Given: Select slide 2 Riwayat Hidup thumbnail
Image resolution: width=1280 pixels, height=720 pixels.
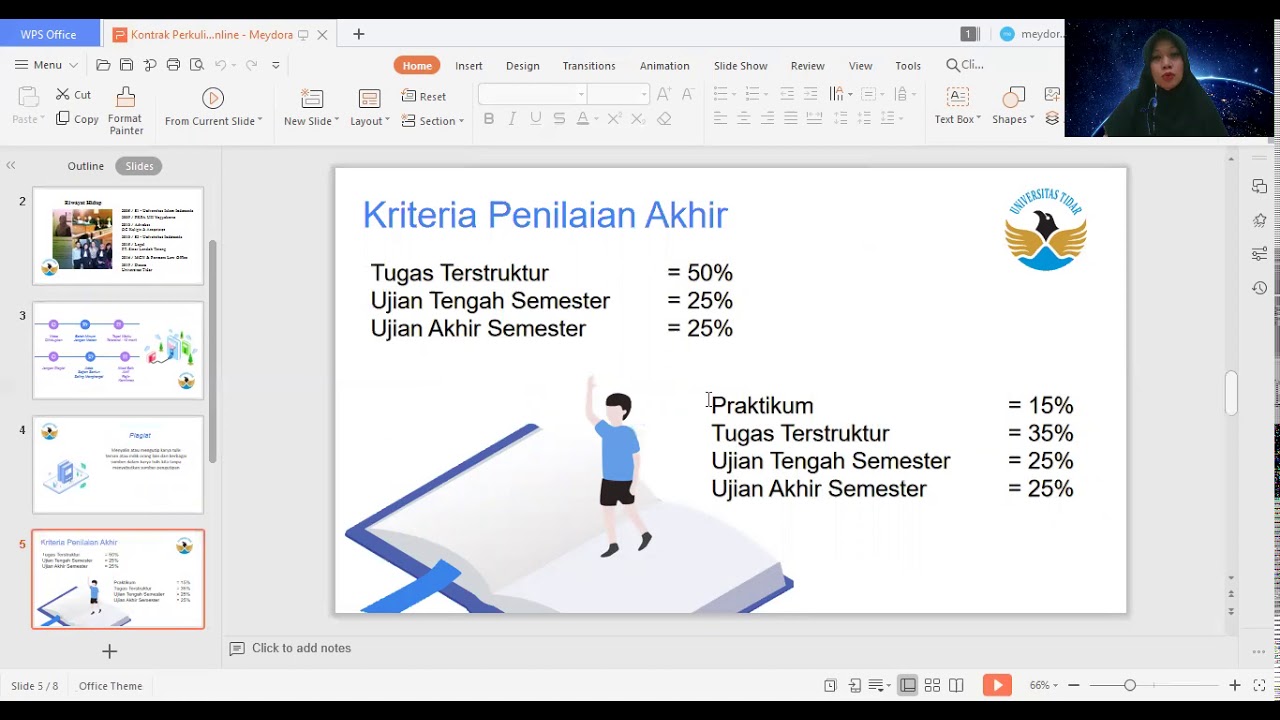Looking at the screenshot, I should 118,236.
